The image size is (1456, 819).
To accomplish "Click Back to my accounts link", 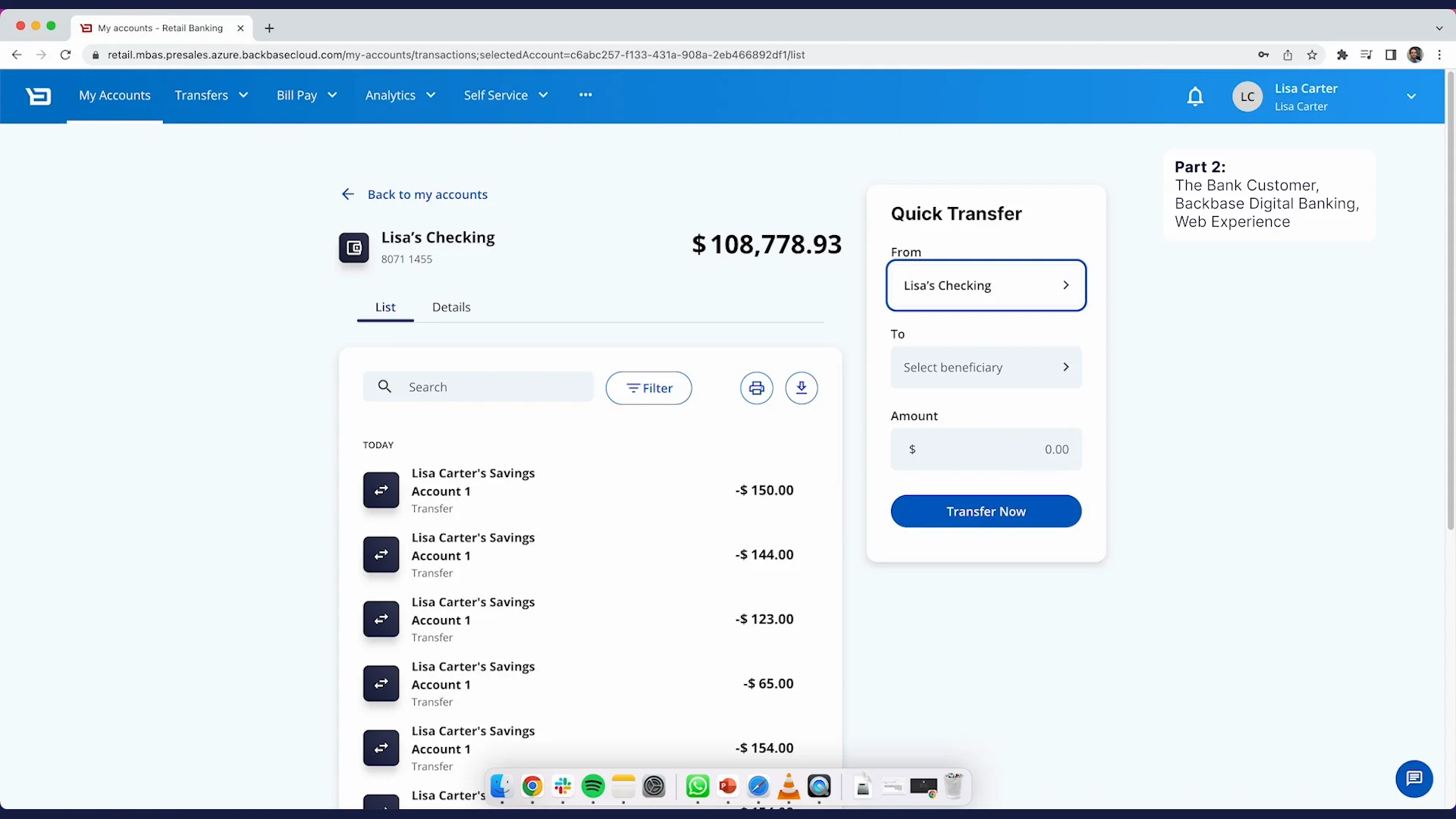I will [x=427, y=195].
